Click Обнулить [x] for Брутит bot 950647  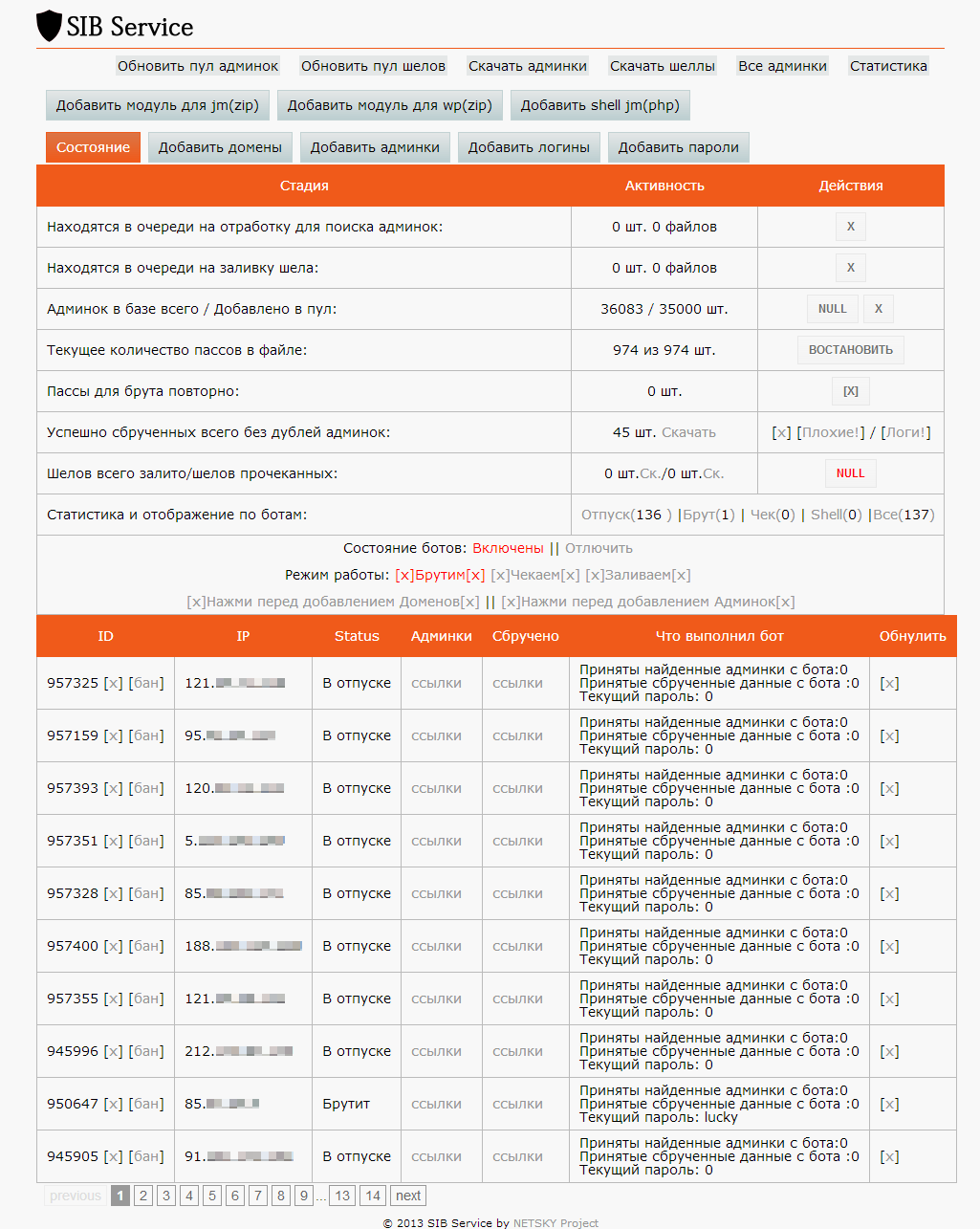point(889,1104)
